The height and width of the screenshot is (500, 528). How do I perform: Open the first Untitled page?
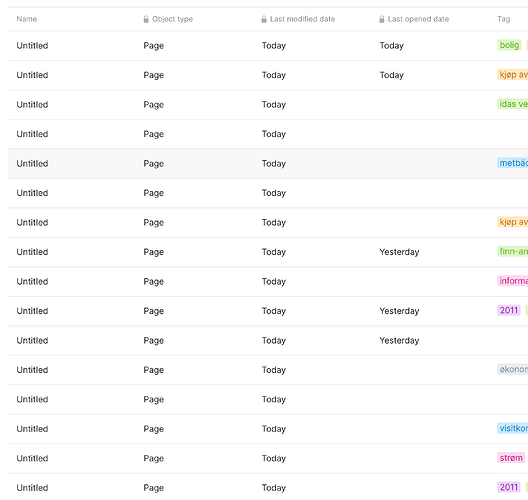32,45
